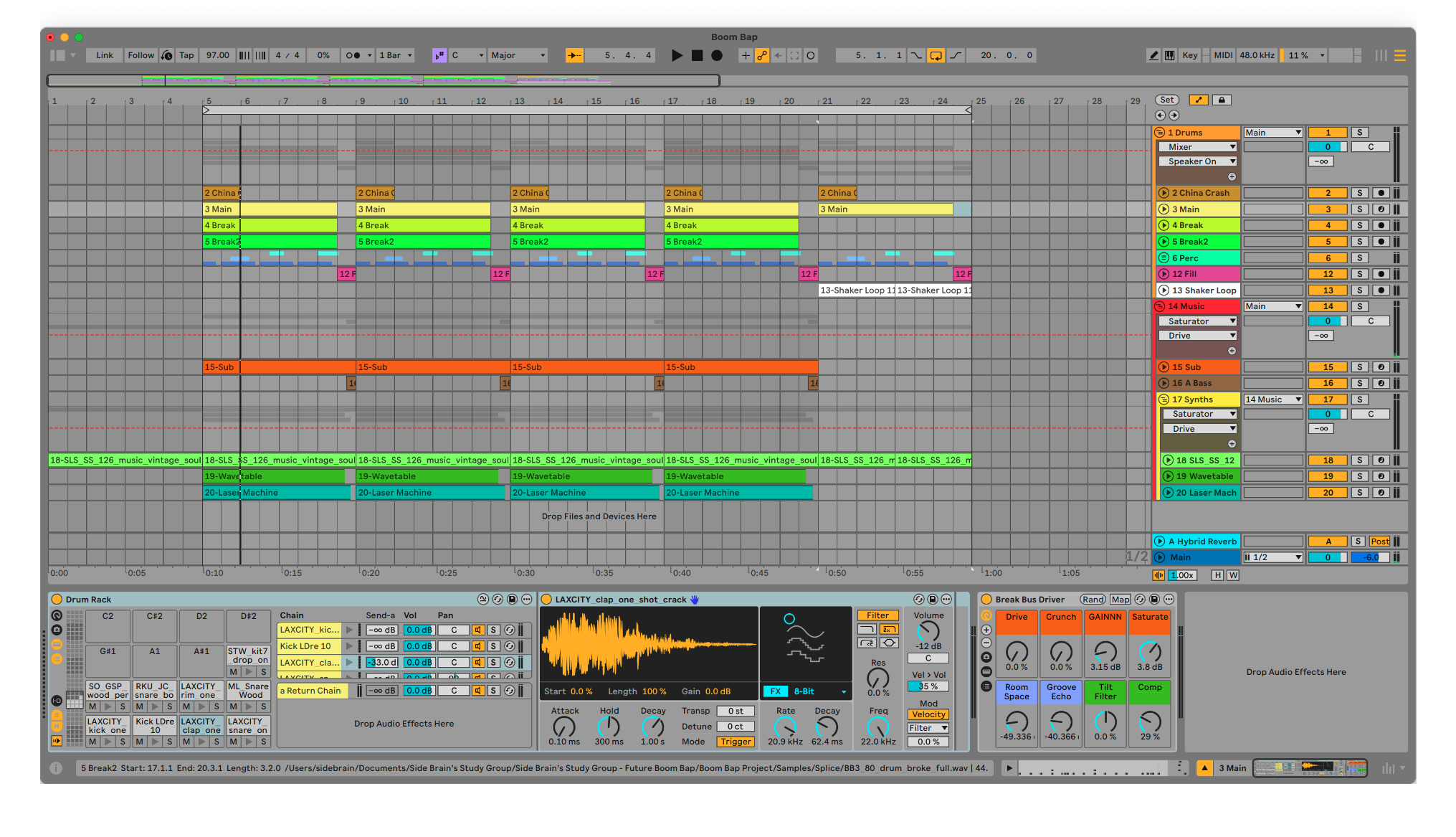The height and width of the screenshot is (837, 1456).
Task: Click the Tap tempo button
Action: [186, 55]
